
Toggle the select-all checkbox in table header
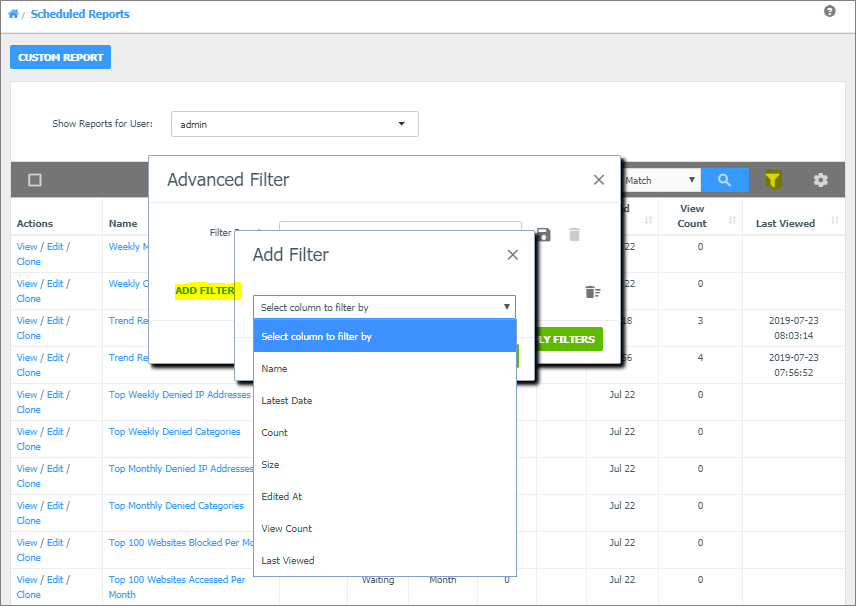pos(35,180)
